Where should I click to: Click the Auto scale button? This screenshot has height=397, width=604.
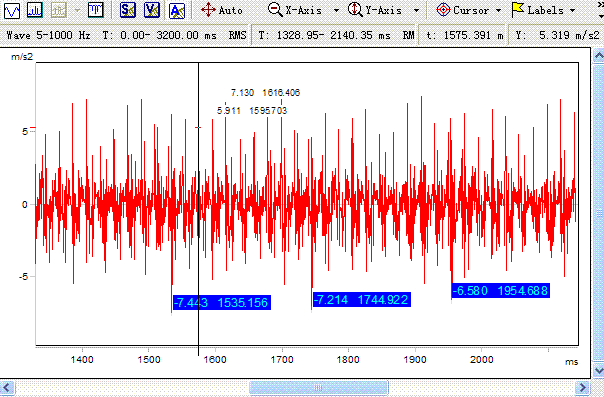coord(222,10)
